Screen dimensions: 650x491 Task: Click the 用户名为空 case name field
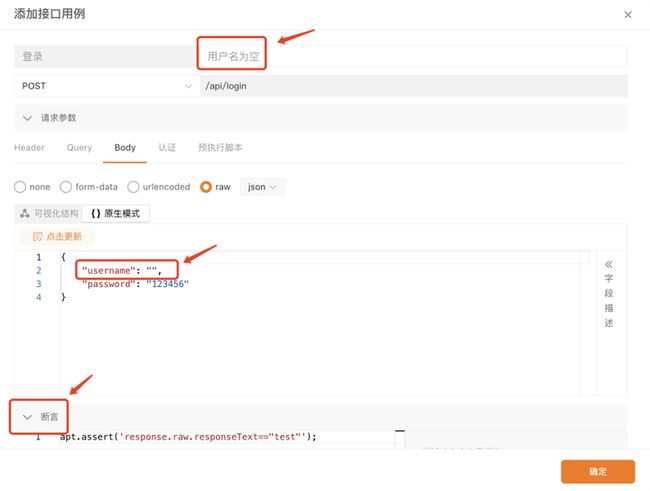413,56
